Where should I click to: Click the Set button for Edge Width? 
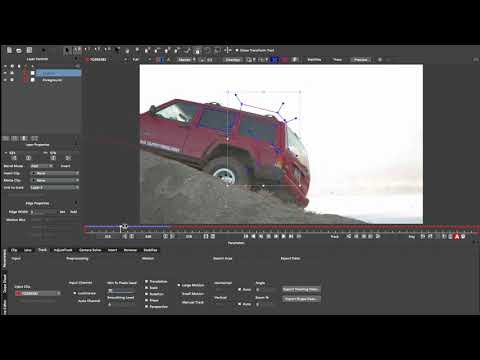(x=62, y=212)
